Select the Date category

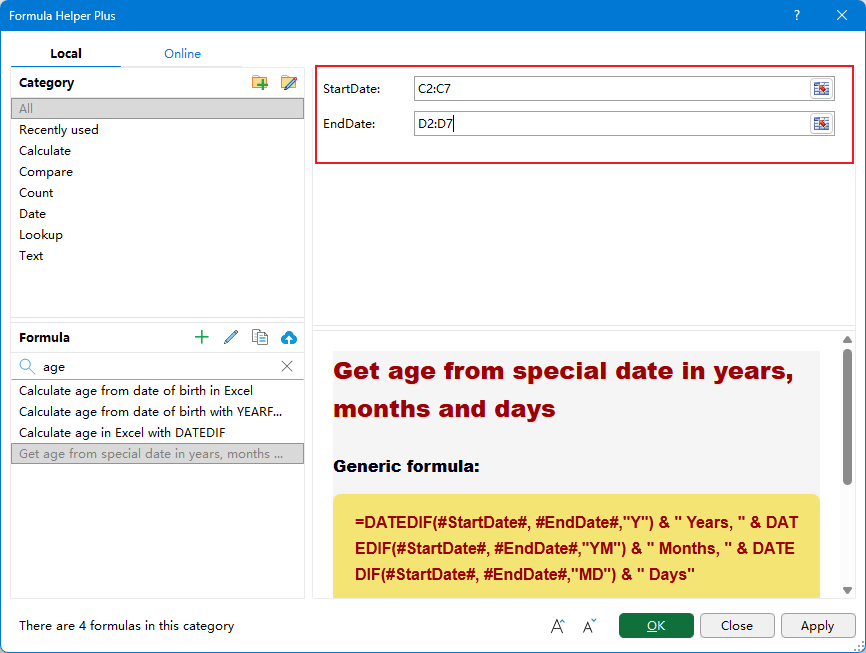click(157, 214)
